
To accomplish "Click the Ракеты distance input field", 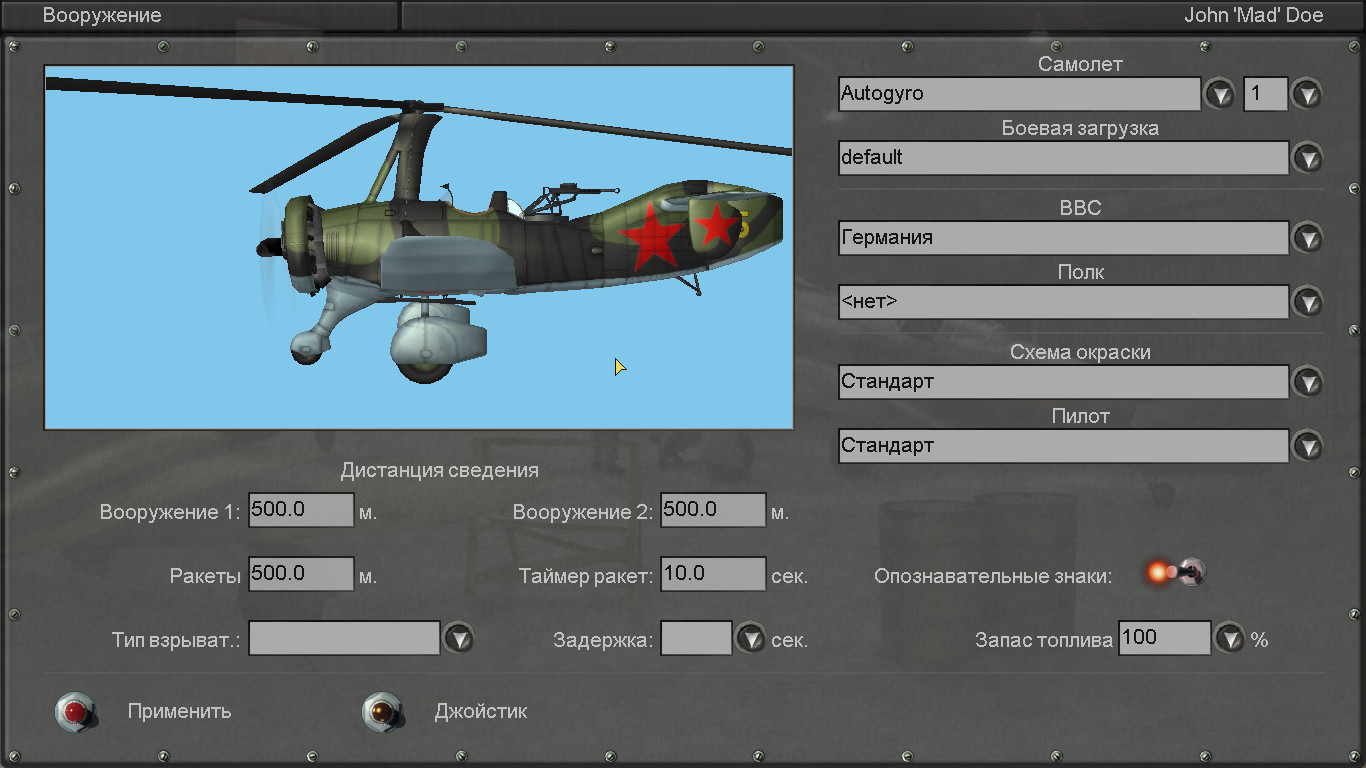I will 301,574.
